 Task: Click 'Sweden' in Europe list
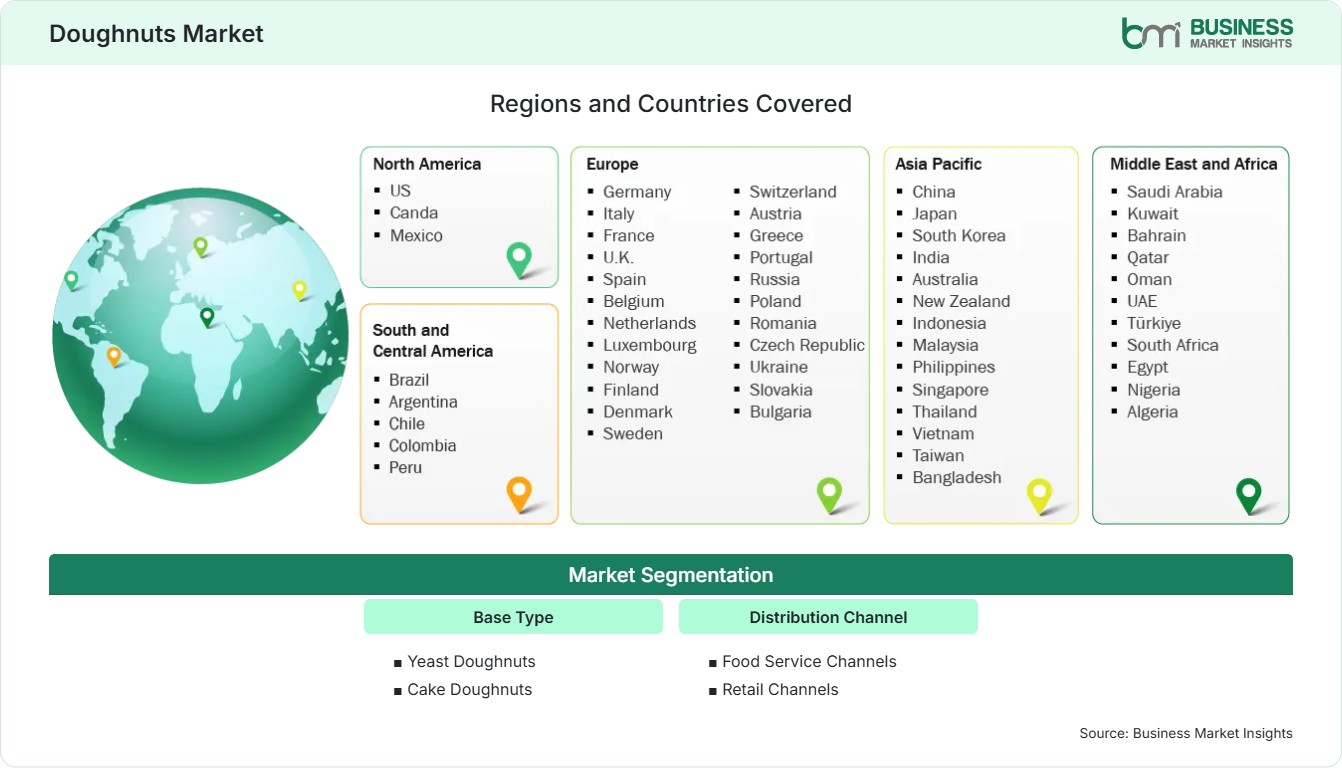pos(633,433)
